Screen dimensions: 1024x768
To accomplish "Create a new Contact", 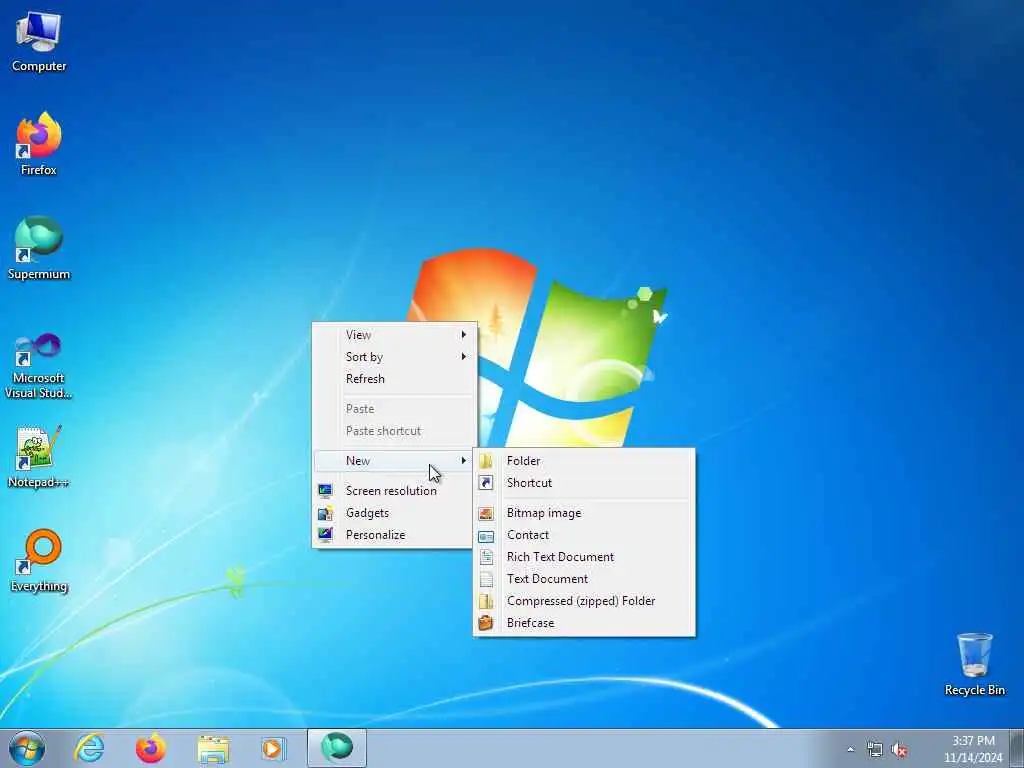I will 584,535.
